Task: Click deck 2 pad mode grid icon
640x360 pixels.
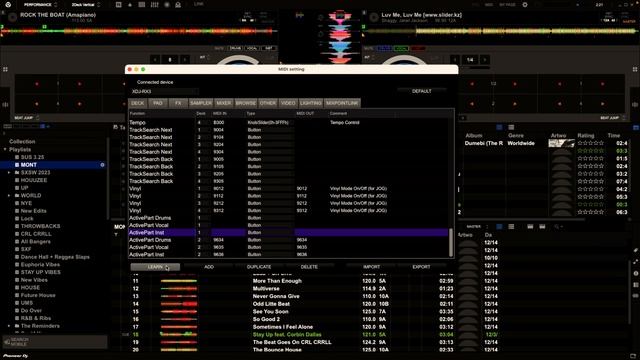Action: click(x=635, y=69)
